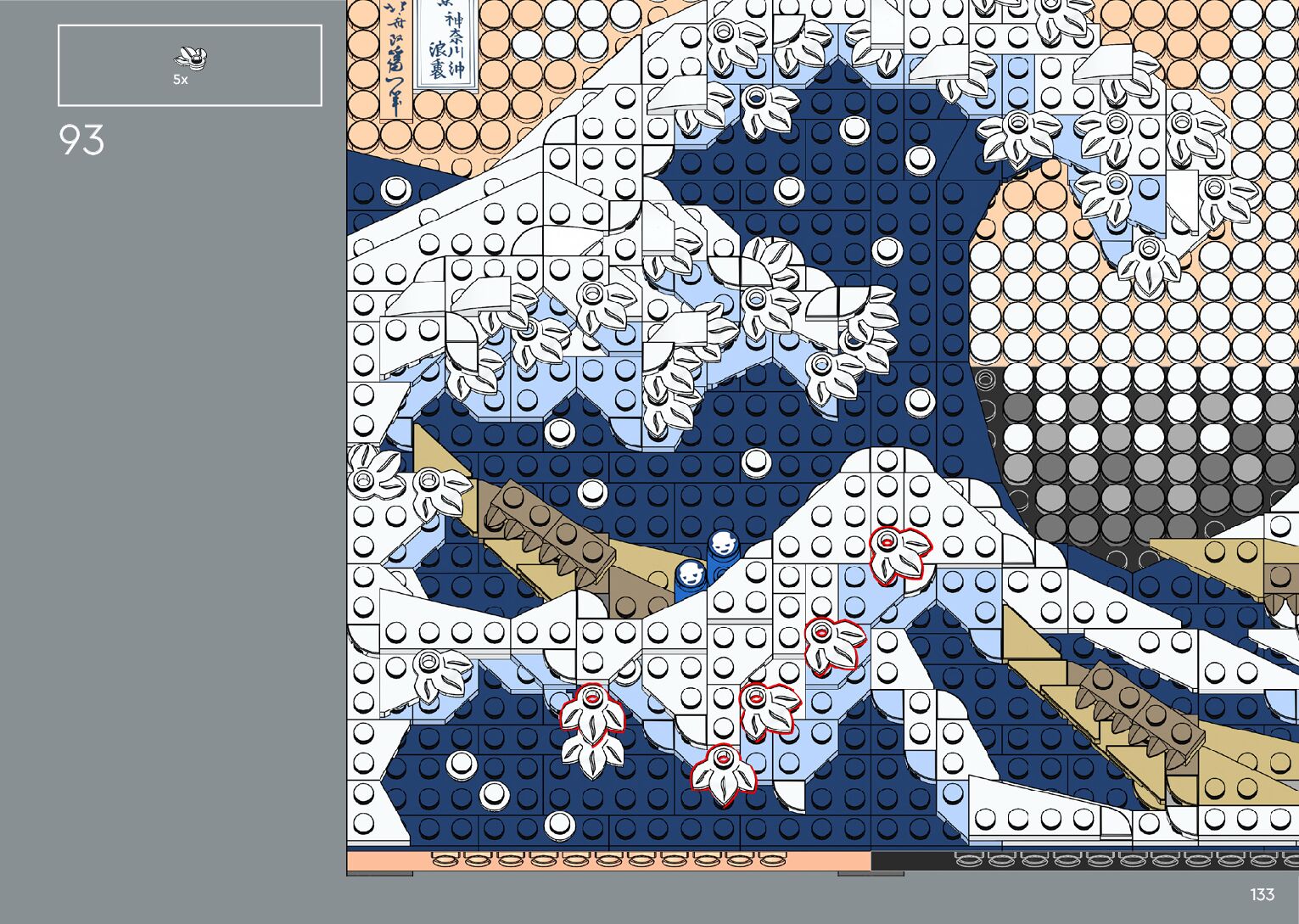The width and height of the screenshot is (1299, 924).
Task: Click the orange strip along the bottom edge
Action: pyautogui.click(x=608, y=860)
